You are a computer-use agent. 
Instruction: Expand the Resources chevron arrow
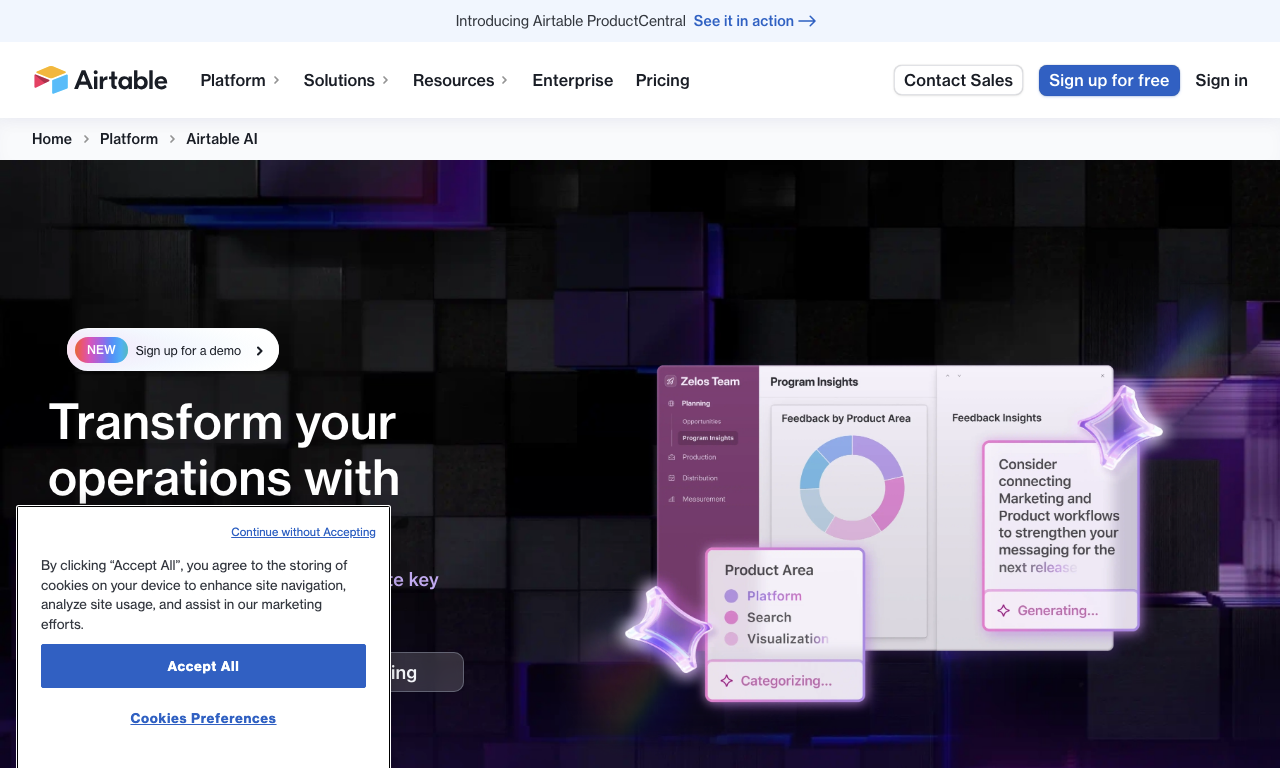(504, 80)
